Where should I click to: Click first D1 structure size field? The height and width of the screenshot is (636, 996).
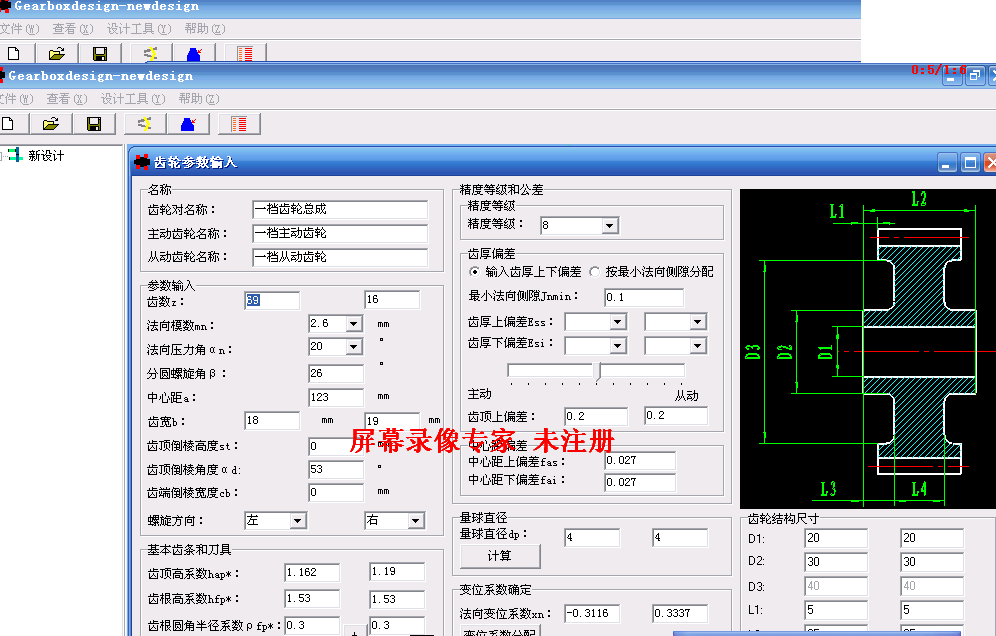(836, 538)
